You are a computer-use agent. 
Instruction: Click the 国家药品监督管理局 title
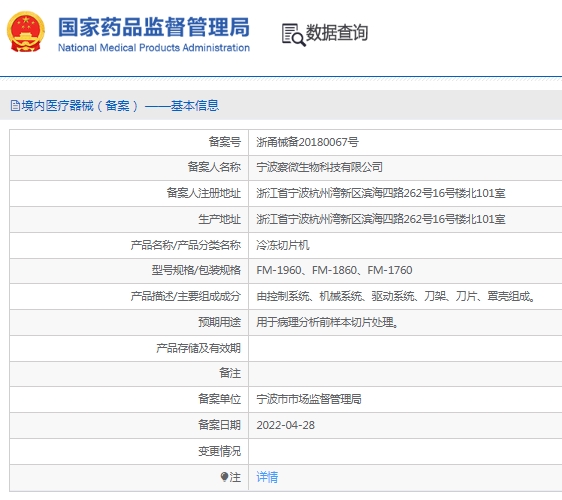pos(154,27)
